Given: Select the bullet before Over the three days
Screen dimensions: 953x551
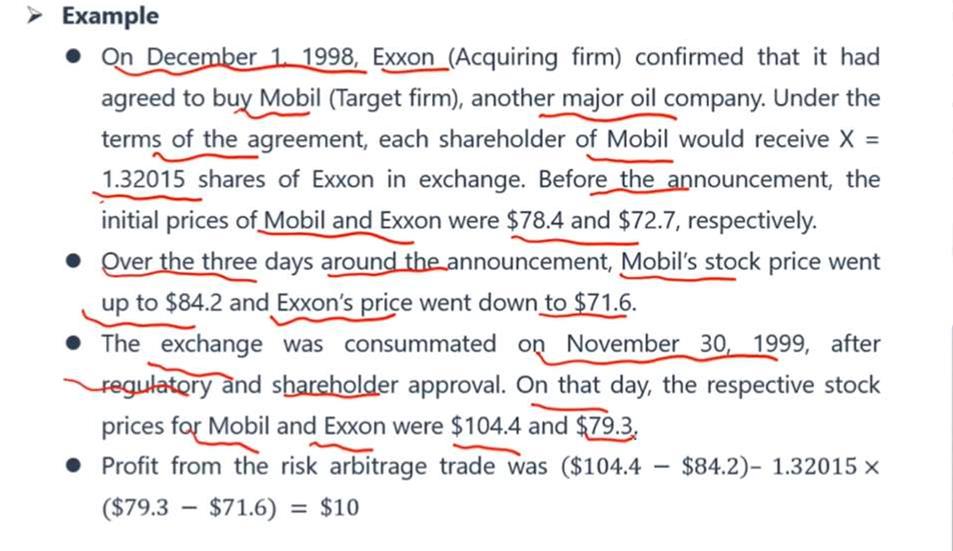Looking at the screenshot, I should (x=74, y=261).
